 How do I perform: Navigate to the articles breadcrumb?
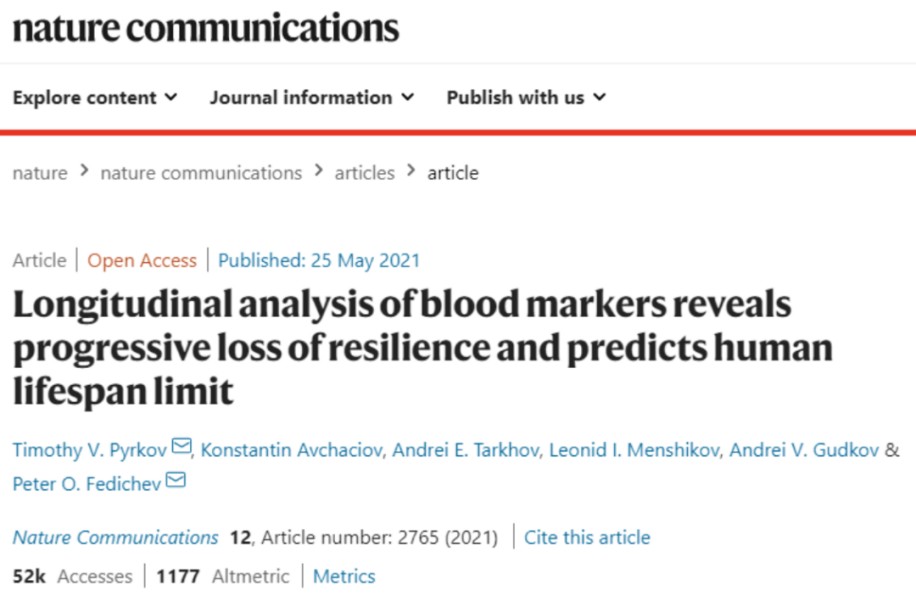(x=364, y=173)
